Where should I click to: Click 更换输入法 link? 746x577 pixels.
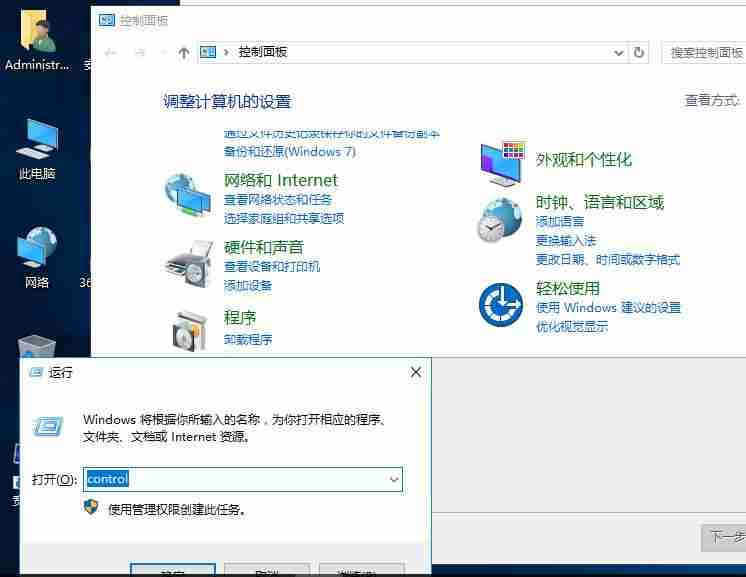(x=566, y=241)
